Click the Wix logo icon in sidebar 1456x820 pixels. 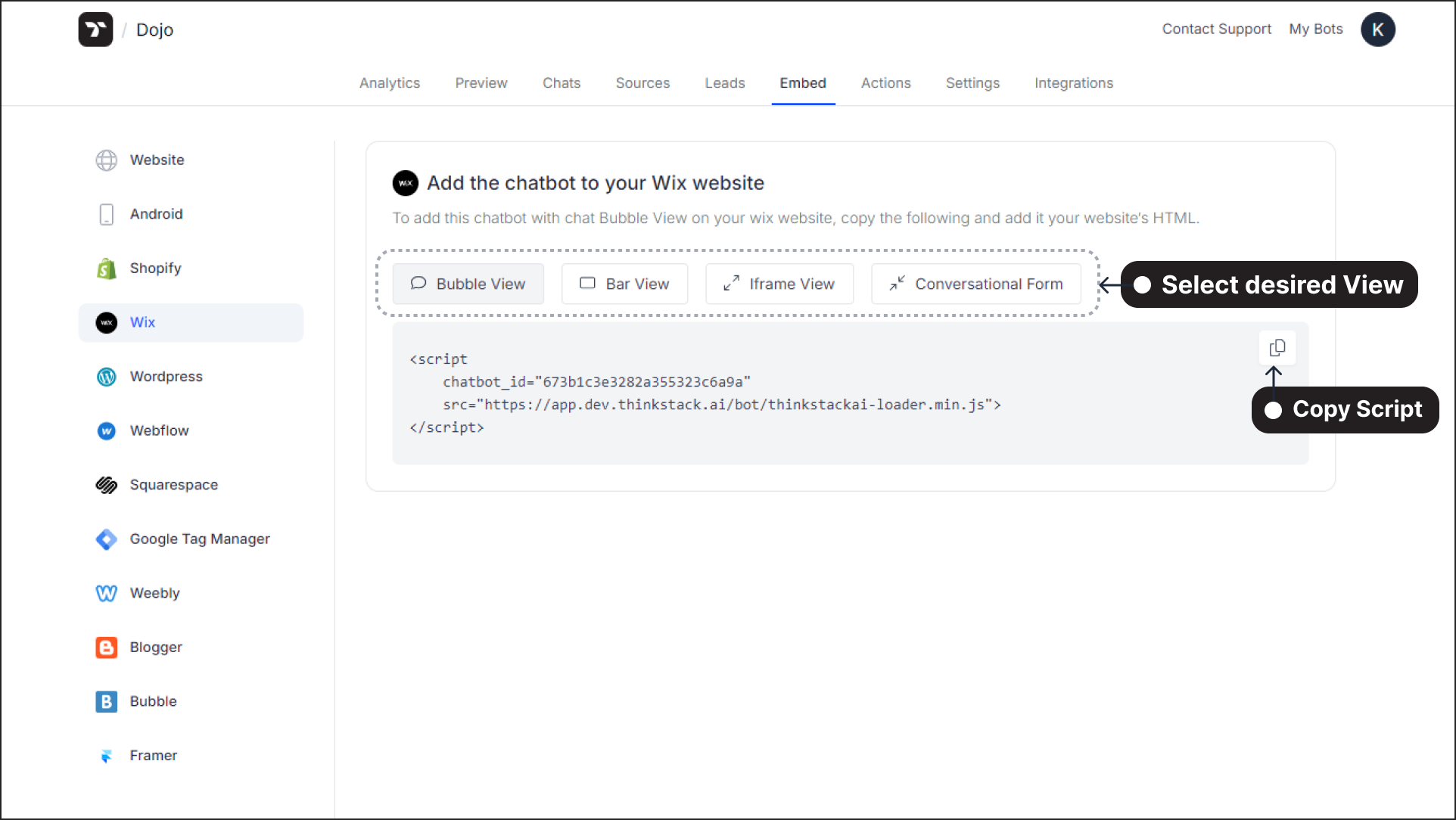[107, 323]
